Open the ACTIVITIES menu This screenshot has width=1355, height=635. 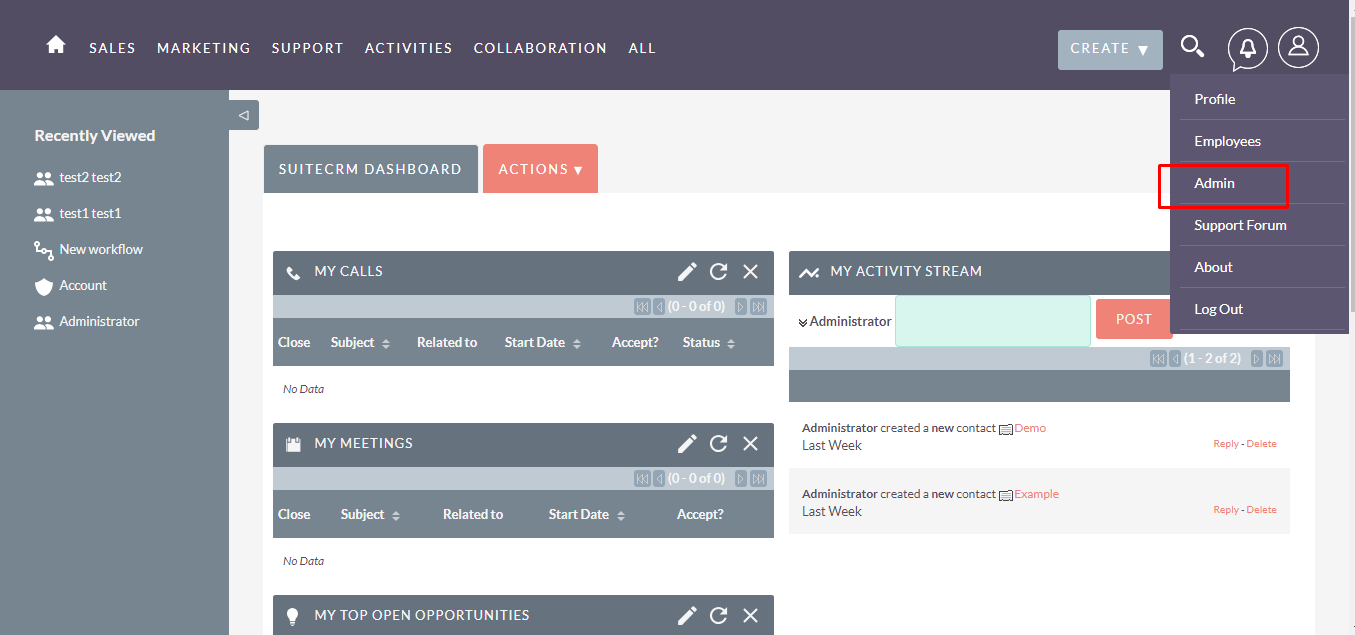408,48
